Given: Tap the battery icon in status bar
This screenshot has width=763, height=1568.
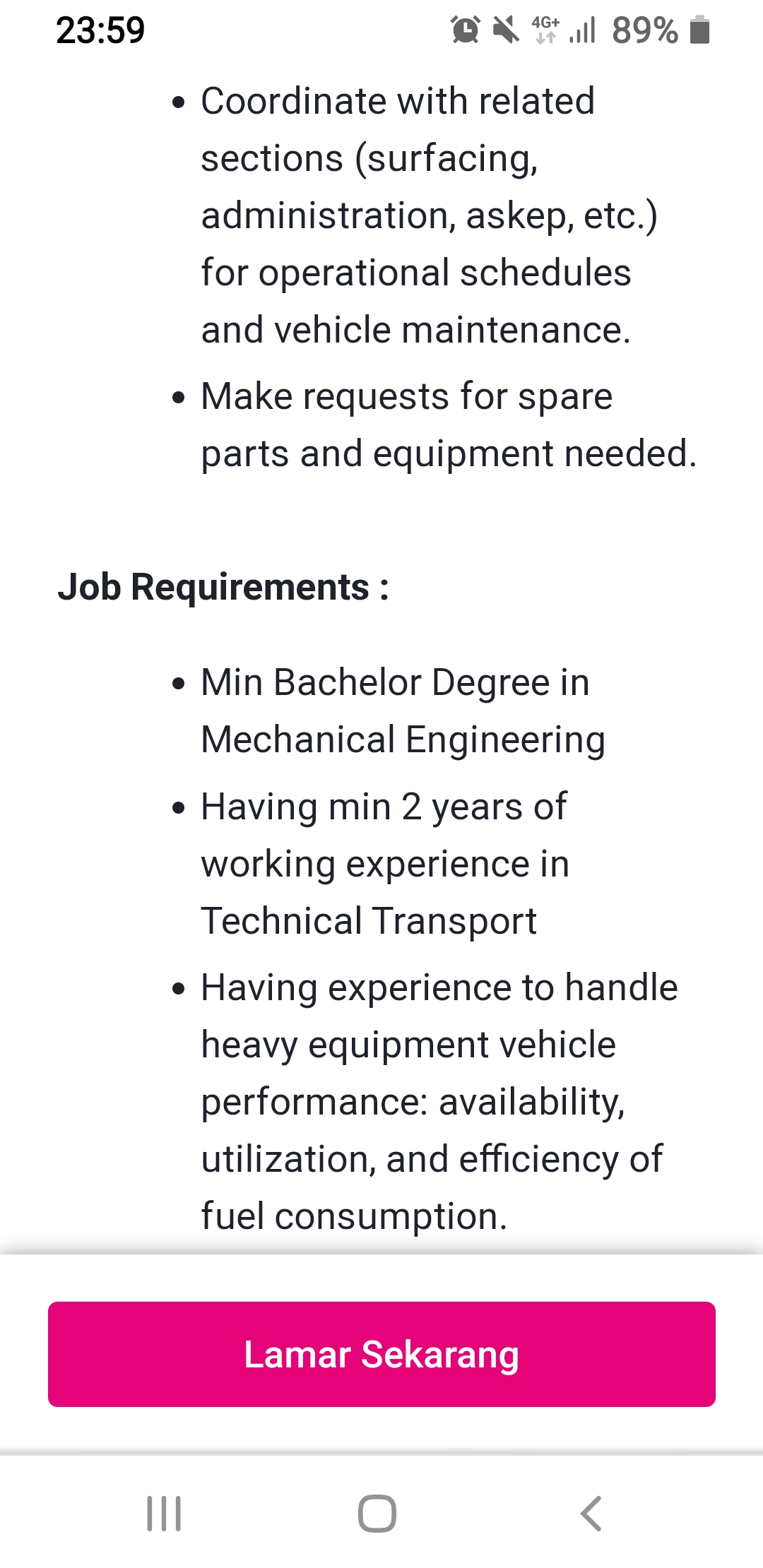Looking at the screenshot, I should tap(699, 30).
